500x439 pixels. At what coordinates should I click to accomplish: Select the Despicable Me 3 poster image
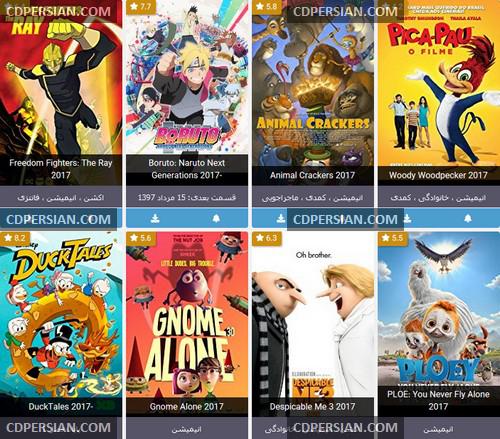pyautogui.click(x=313, y=315)
